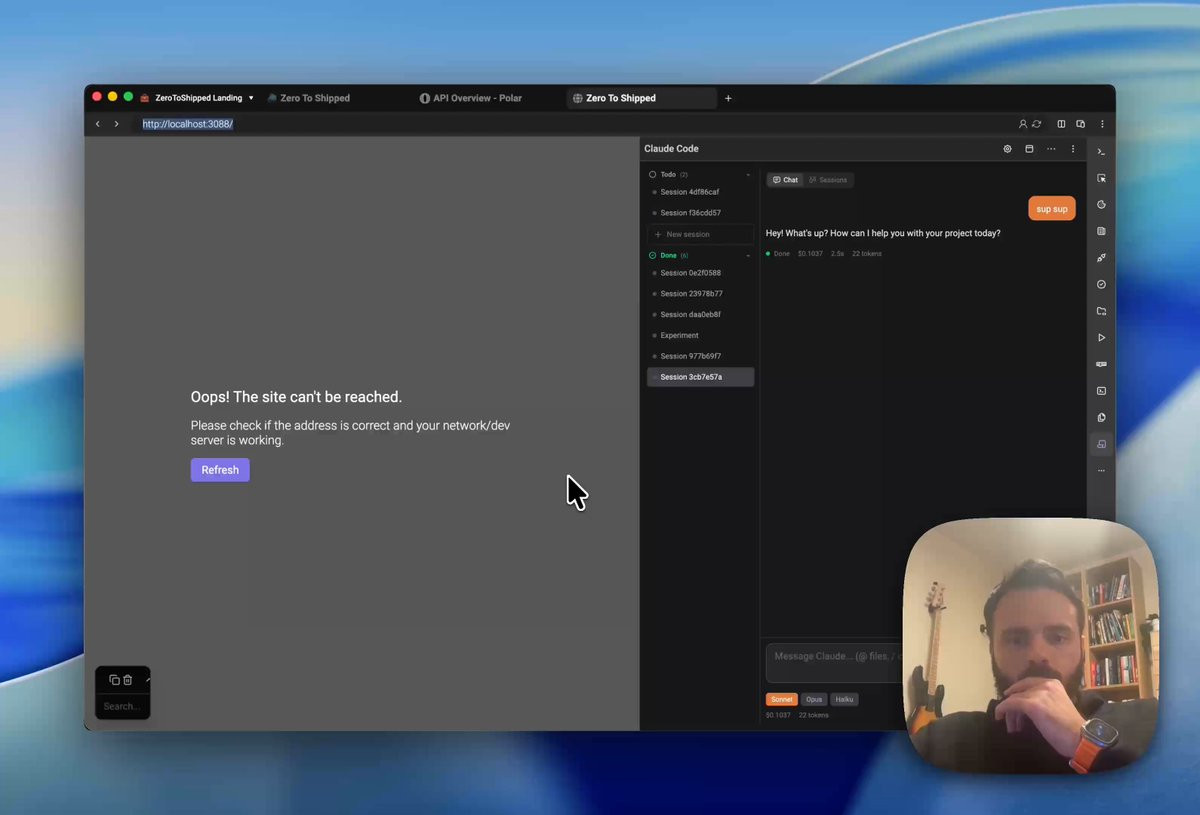Open the folder icon in right sidebar
Viewport: 1200px width, 815px height.
1101,311
